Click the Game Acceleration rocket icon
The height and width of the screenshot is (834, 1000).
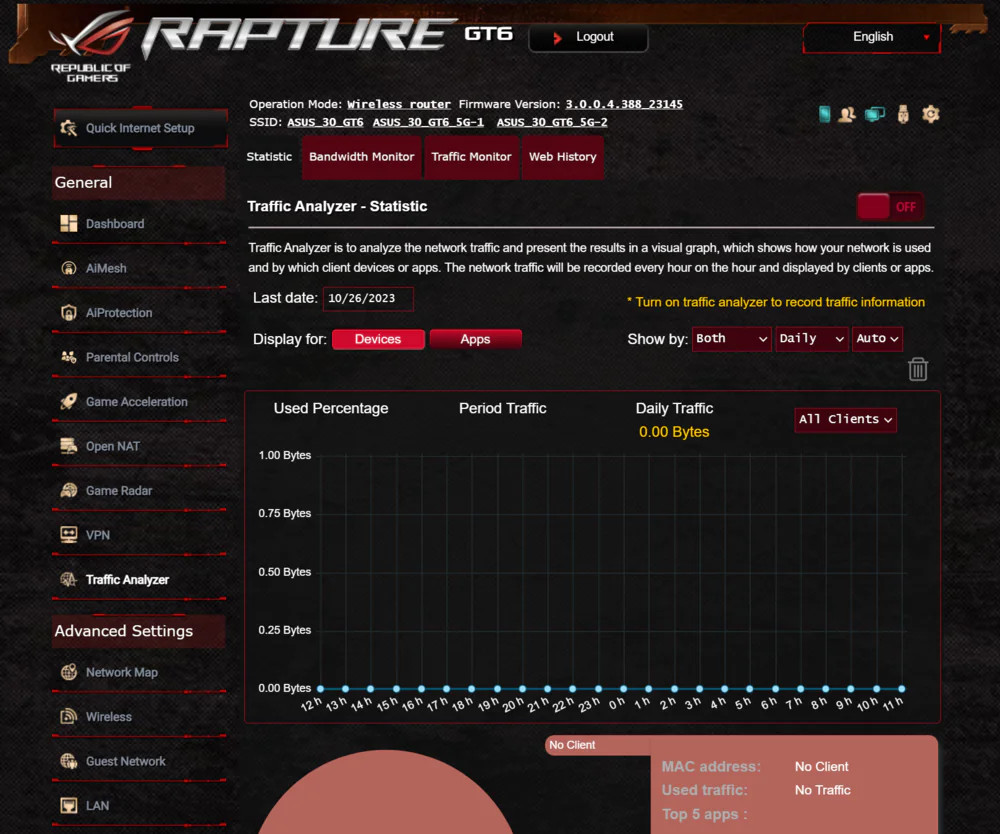coord(69,402)
